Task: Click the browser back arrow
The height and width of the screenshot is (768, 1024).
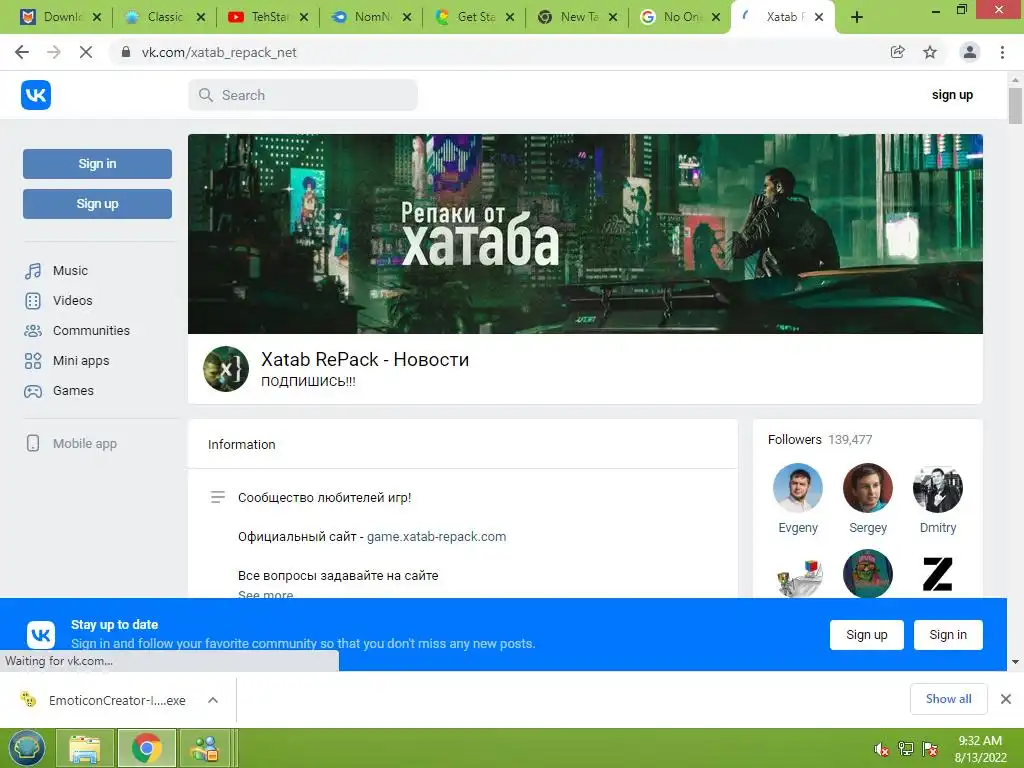Action: point(22,52)
